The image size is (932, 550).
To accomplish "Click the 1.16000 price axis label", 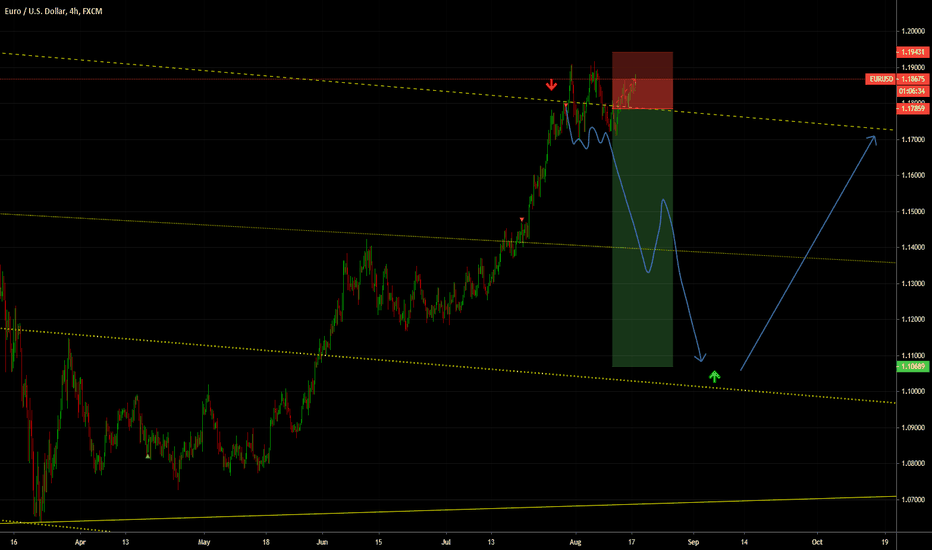I will click(913, 175).
